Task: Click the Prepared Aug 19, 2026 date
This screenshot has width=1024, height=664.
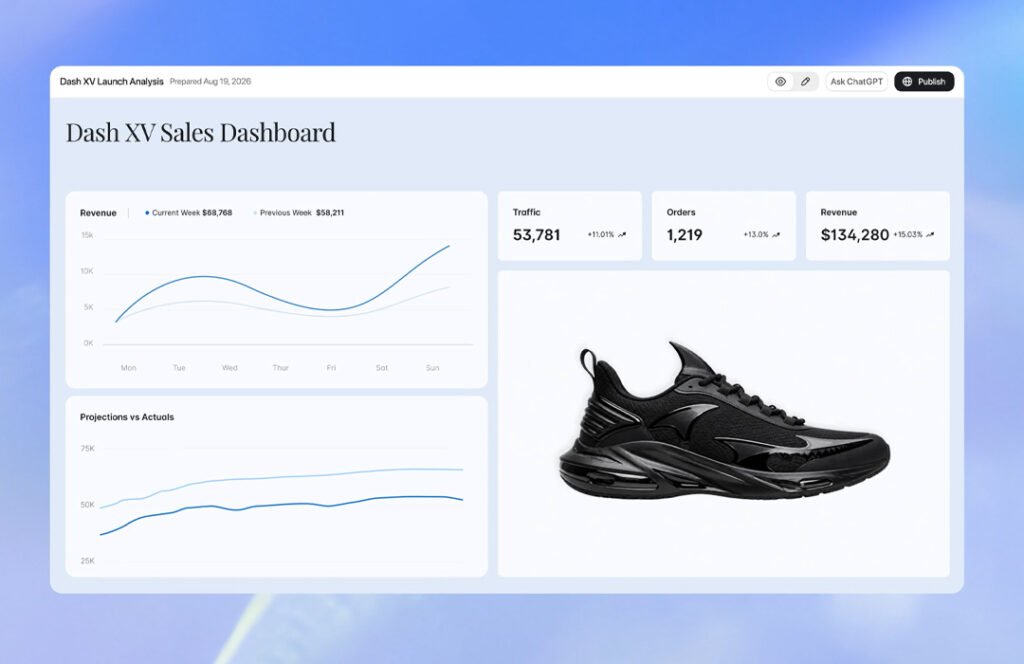Action: pyautogui.click(x=210, y=82)
